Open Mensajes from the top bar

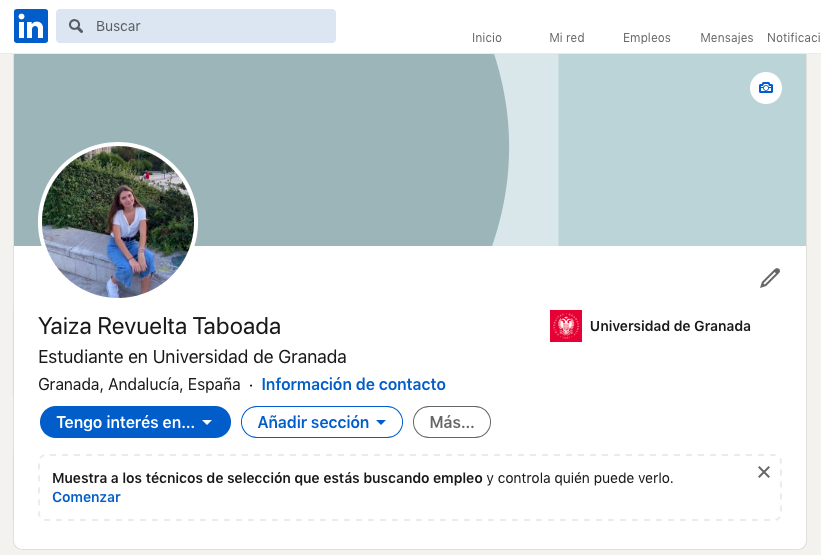tap(727, 37)
